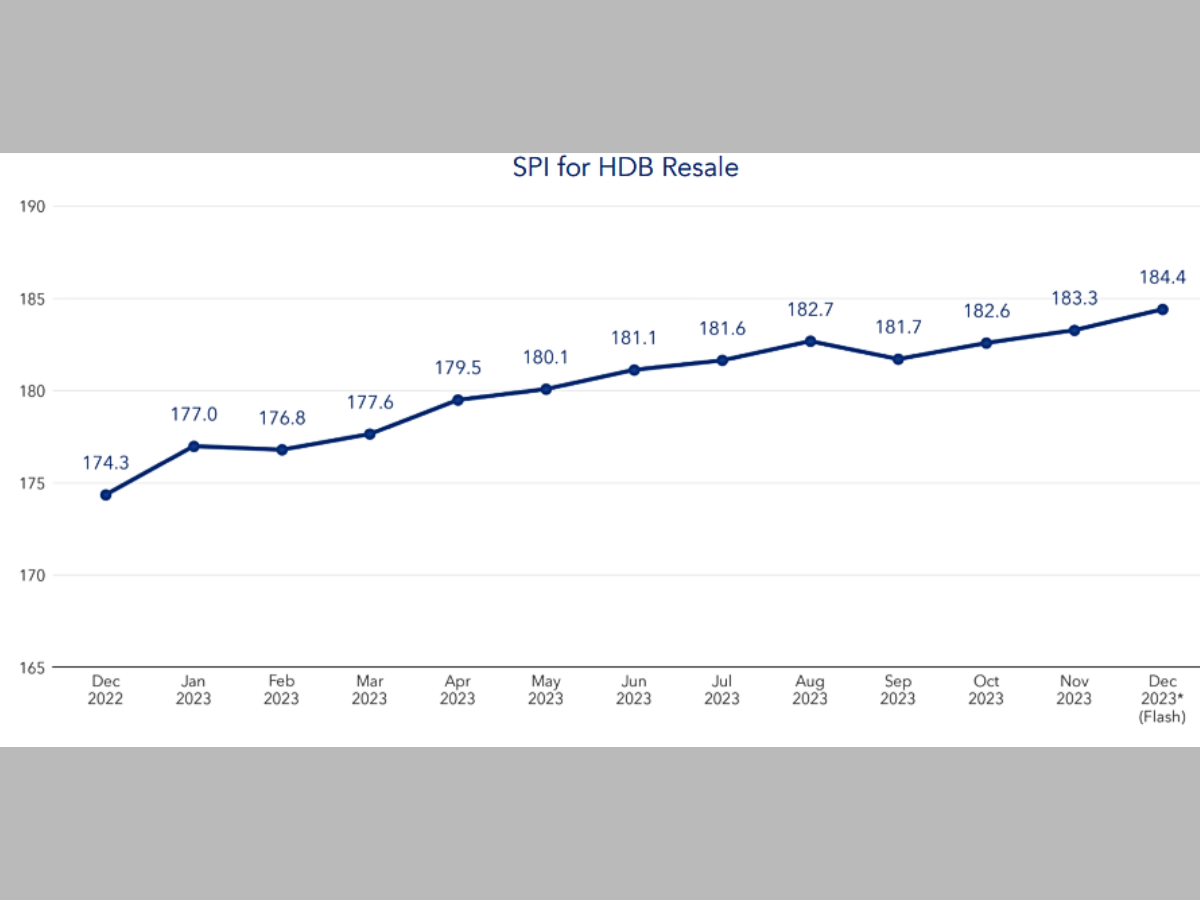Click the Sep 2023 x-axis label
The width and height of the screenshot is (1200, 900).
(898, 690)
